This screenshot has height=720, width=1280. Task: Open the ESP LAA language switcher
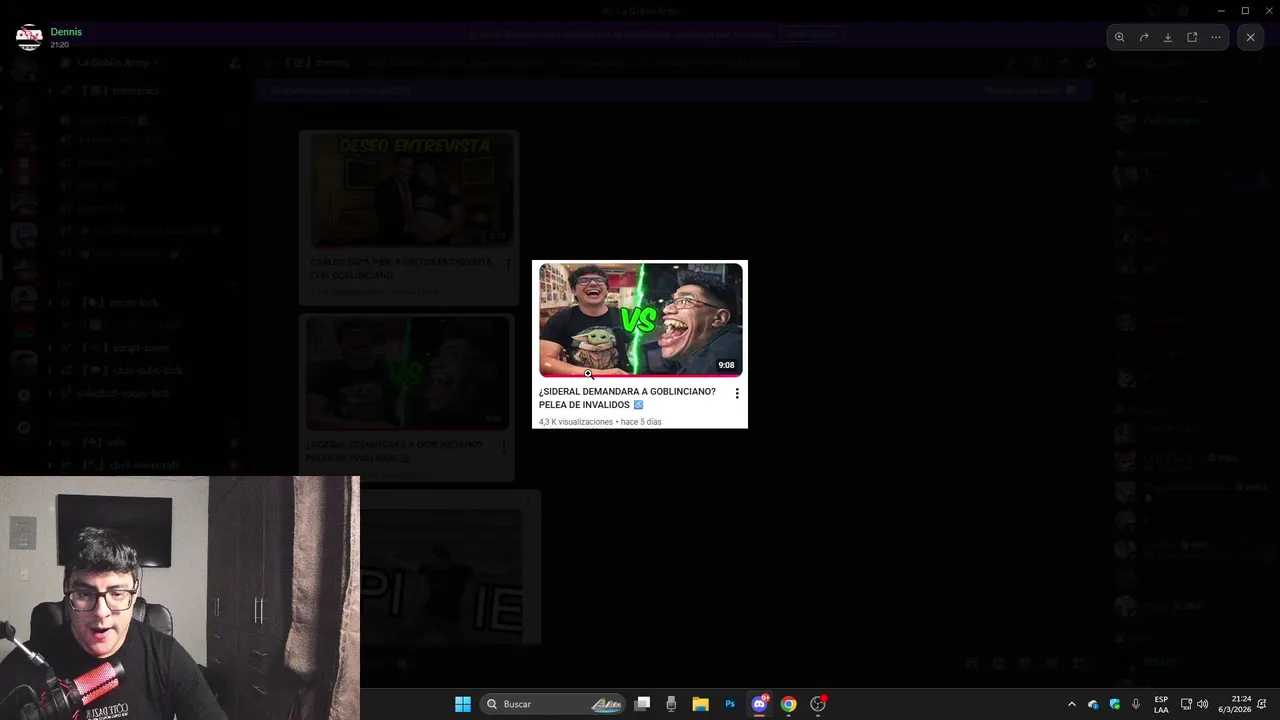click(1161, 704)
